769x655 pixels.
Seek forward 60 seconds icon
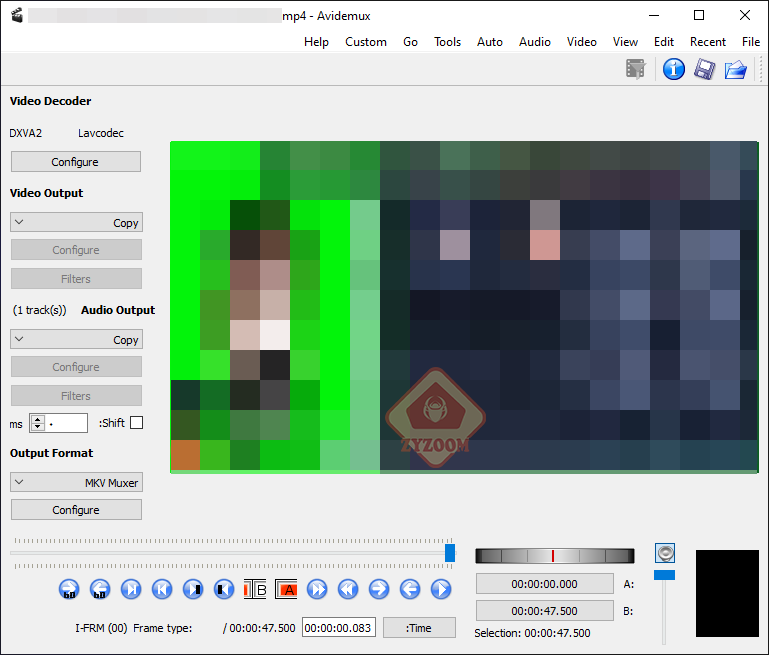tap(69, 589)
